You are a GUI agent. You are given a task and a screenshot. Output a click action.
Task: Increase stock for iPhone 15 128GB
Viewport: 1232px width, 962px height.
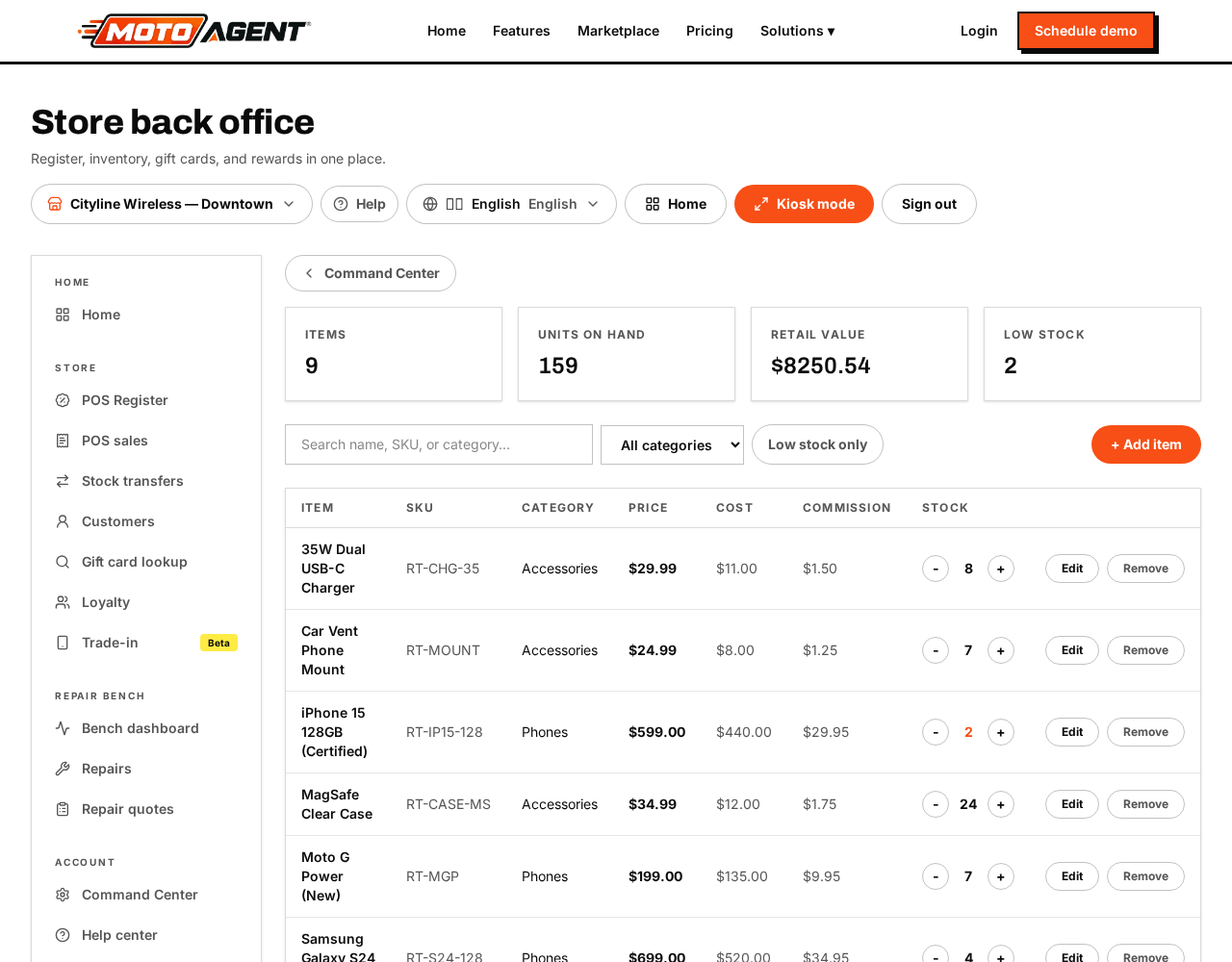point(1001,732)
